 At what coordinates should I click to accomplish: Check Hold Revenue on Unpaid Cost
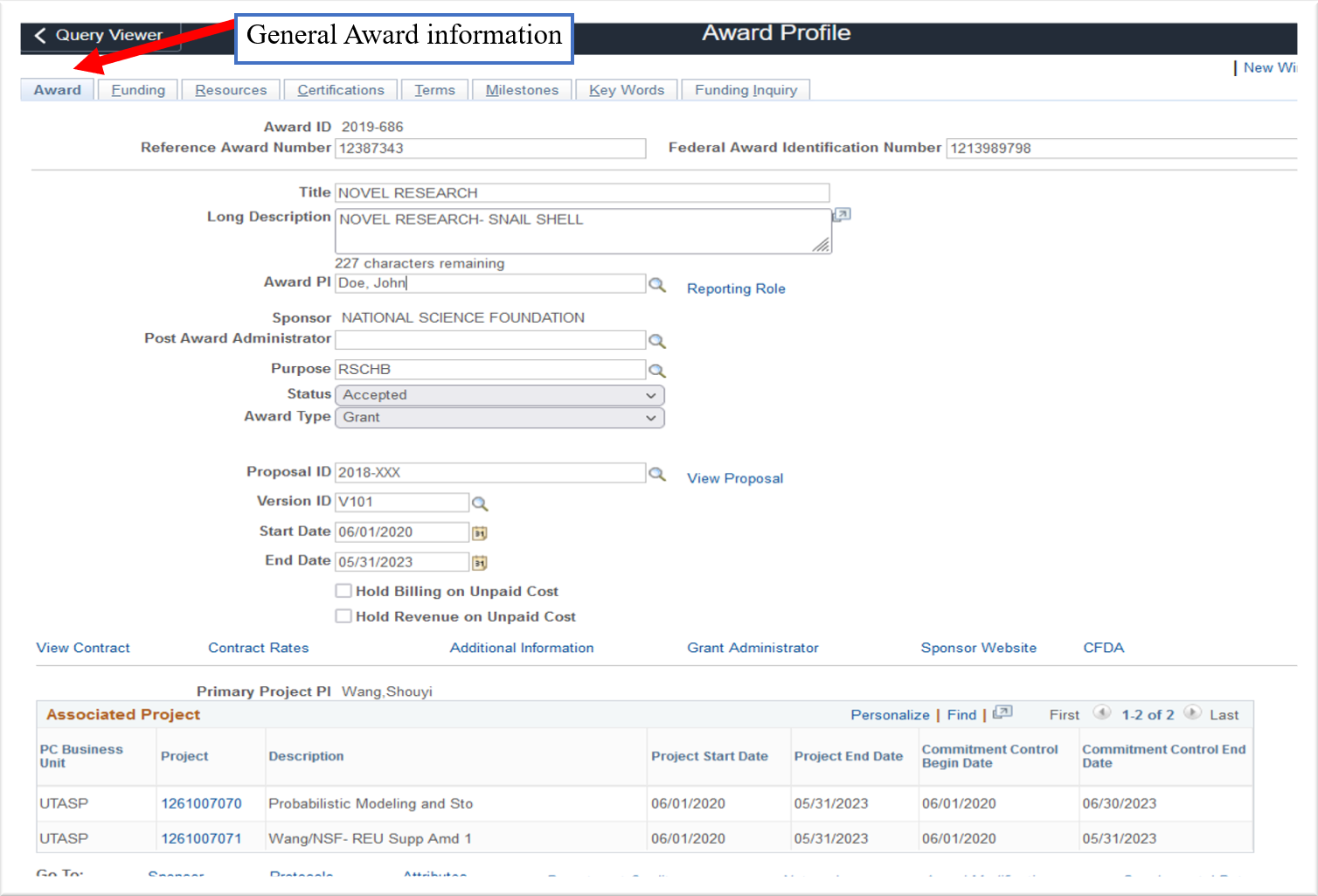343,616
